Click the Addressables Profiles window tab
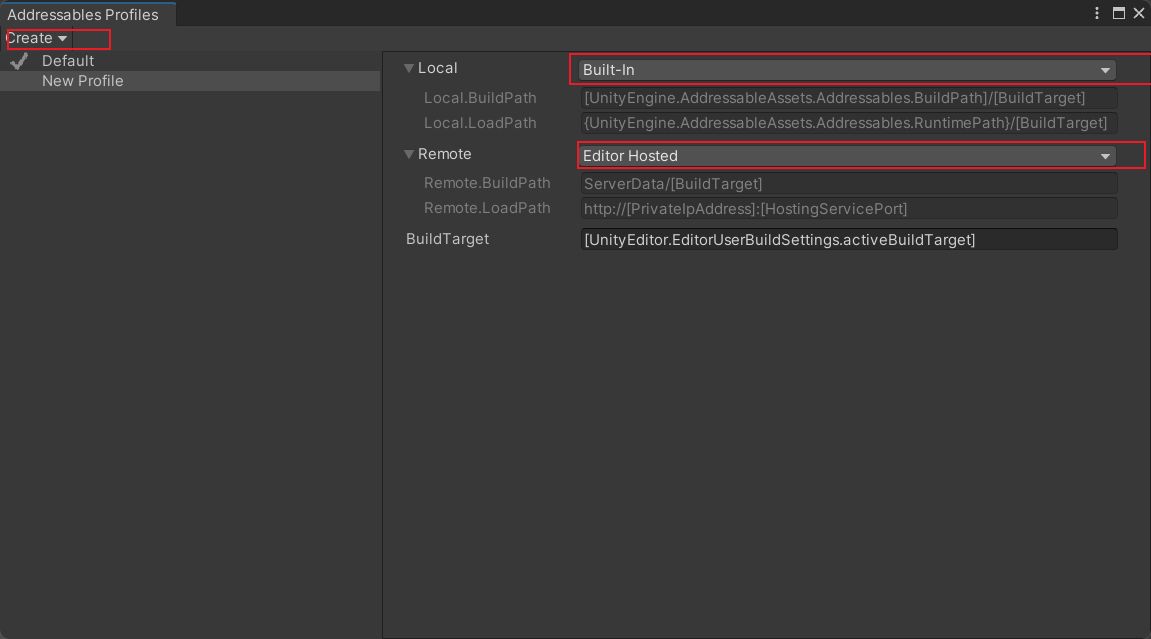Viewport: 1151px width, 639px height. point(83,14)
